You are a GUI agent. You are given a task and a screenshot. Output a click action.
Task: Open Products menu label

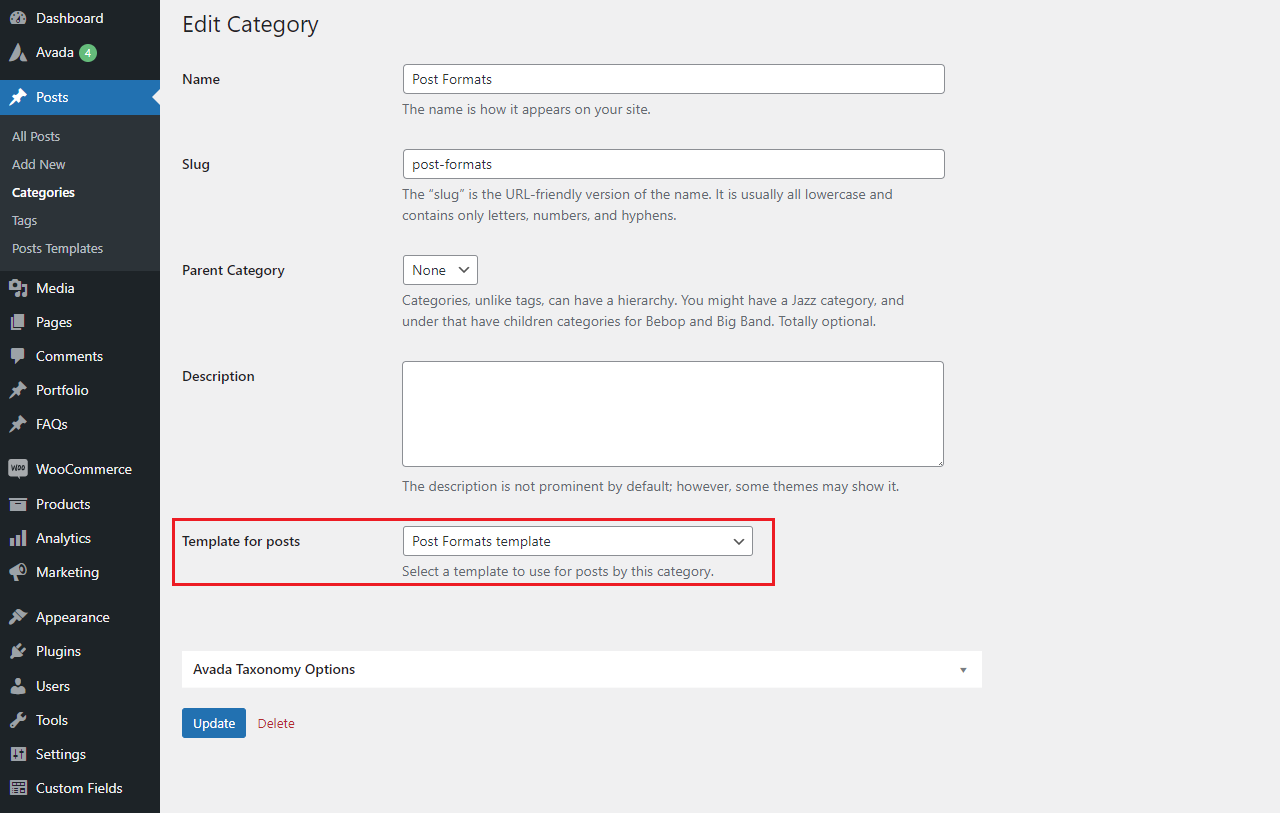point(63,504)
